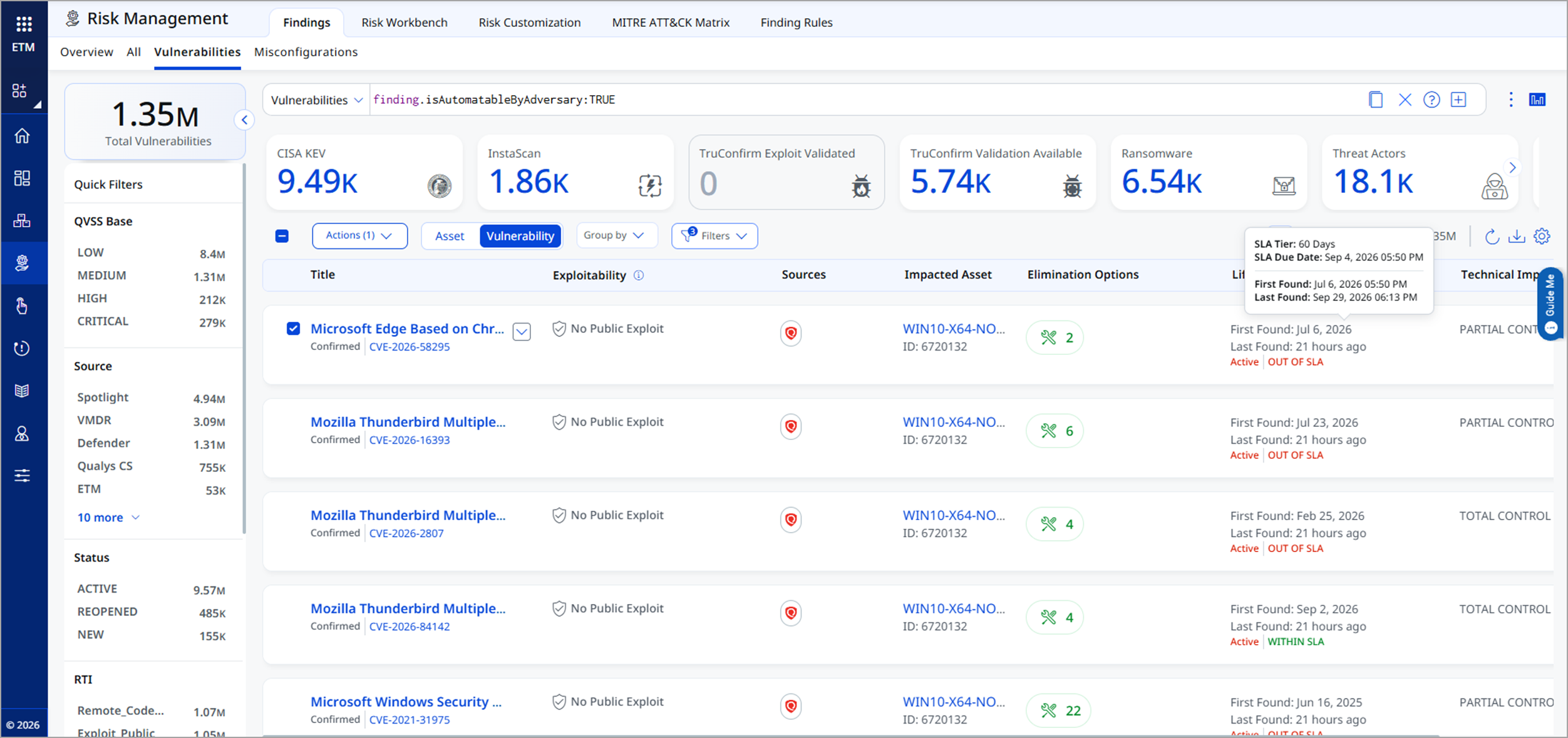
Task: Open the Vulnerabilities search scope dropdown
Action: pyautogui.click(x=316, y=100)
